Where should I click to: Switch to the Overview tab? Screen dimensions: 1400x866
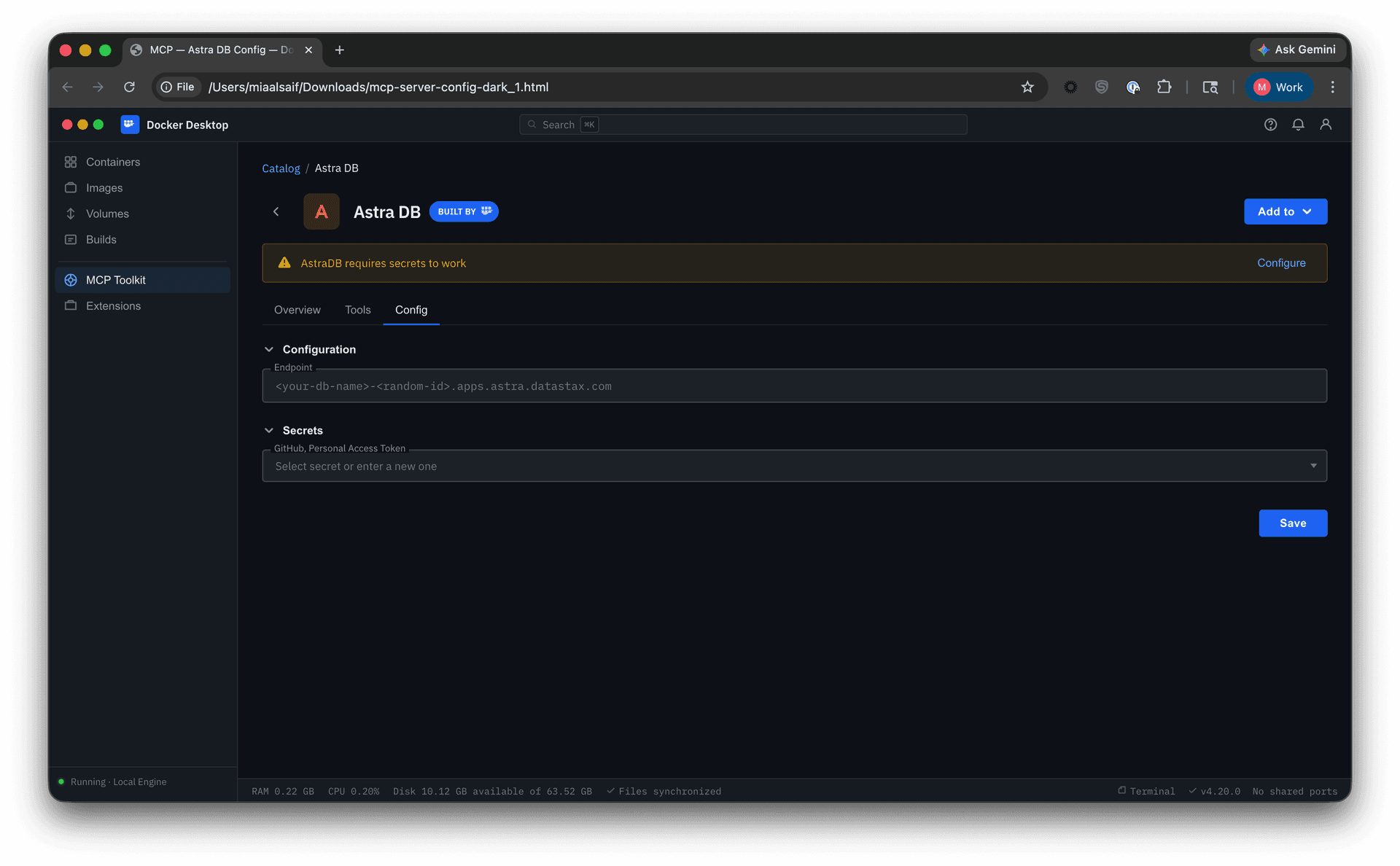(297, 311)
